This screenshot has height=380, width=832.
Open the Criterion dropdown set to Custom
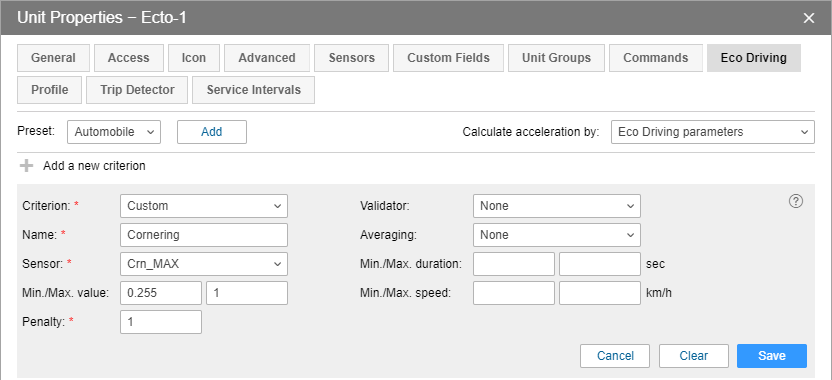204,206
